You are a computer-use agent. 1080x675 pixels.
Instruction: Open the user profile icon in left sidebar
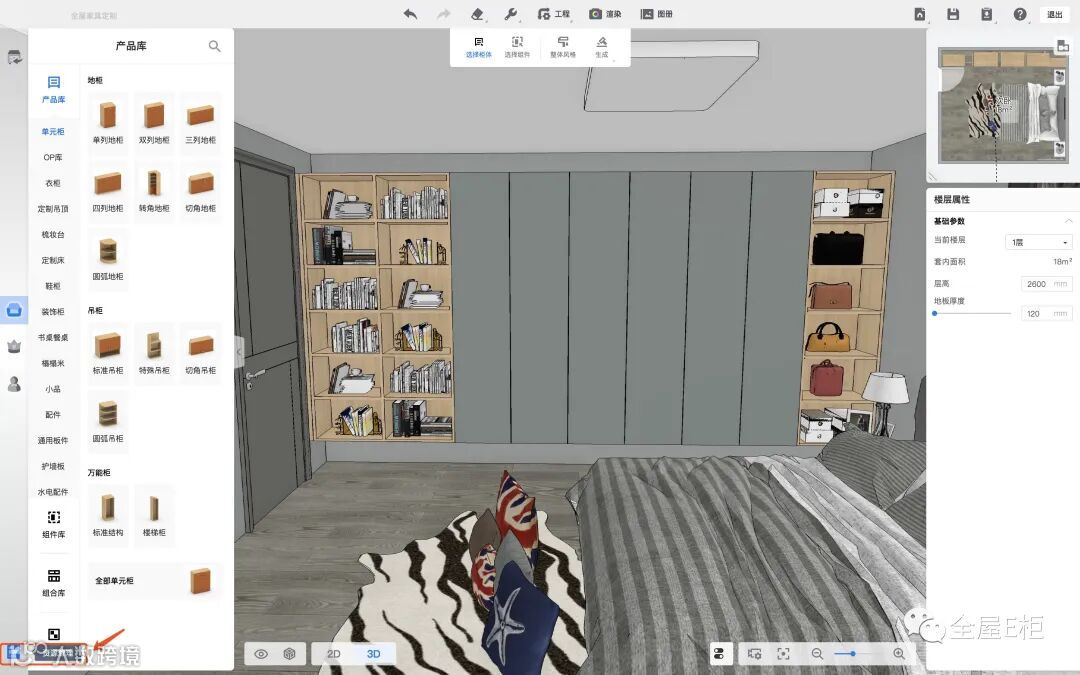point(14,384)
